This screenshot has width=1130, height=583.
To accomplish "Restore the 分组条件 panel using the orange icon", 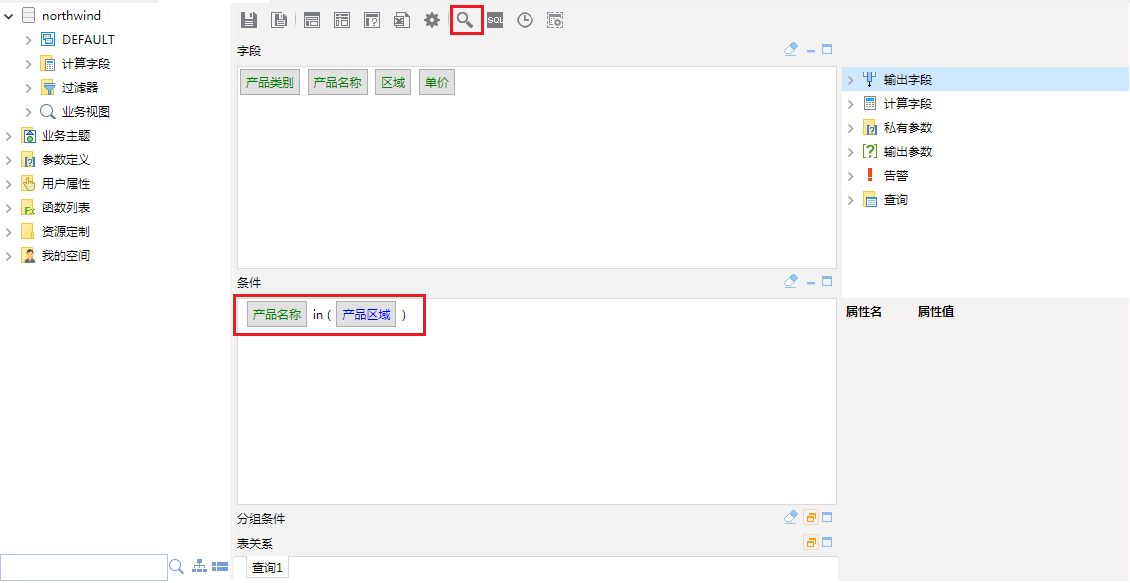I will 811,517.
